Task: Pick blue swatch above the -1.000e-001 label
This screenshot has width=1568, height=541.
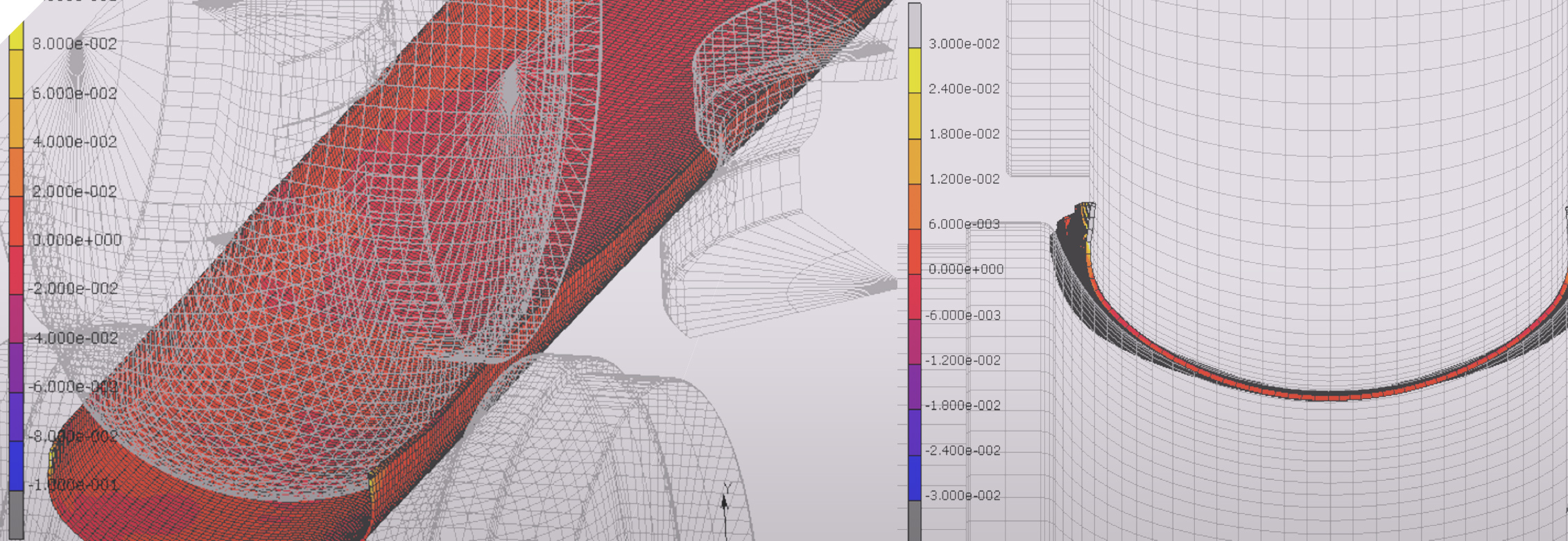Action: [16, 465]
